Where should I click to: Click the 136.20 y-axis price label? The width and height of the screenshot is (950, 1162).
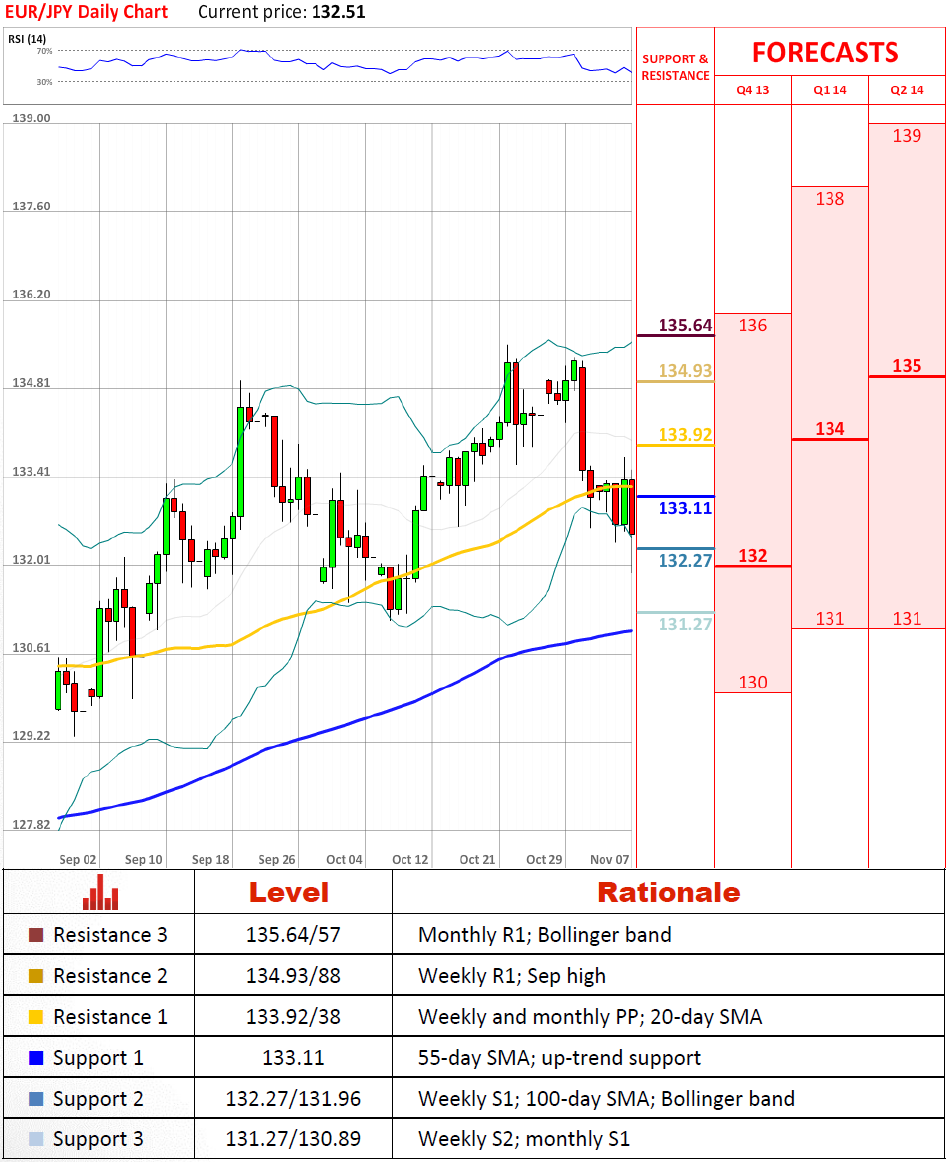click(x=31, y=294)
